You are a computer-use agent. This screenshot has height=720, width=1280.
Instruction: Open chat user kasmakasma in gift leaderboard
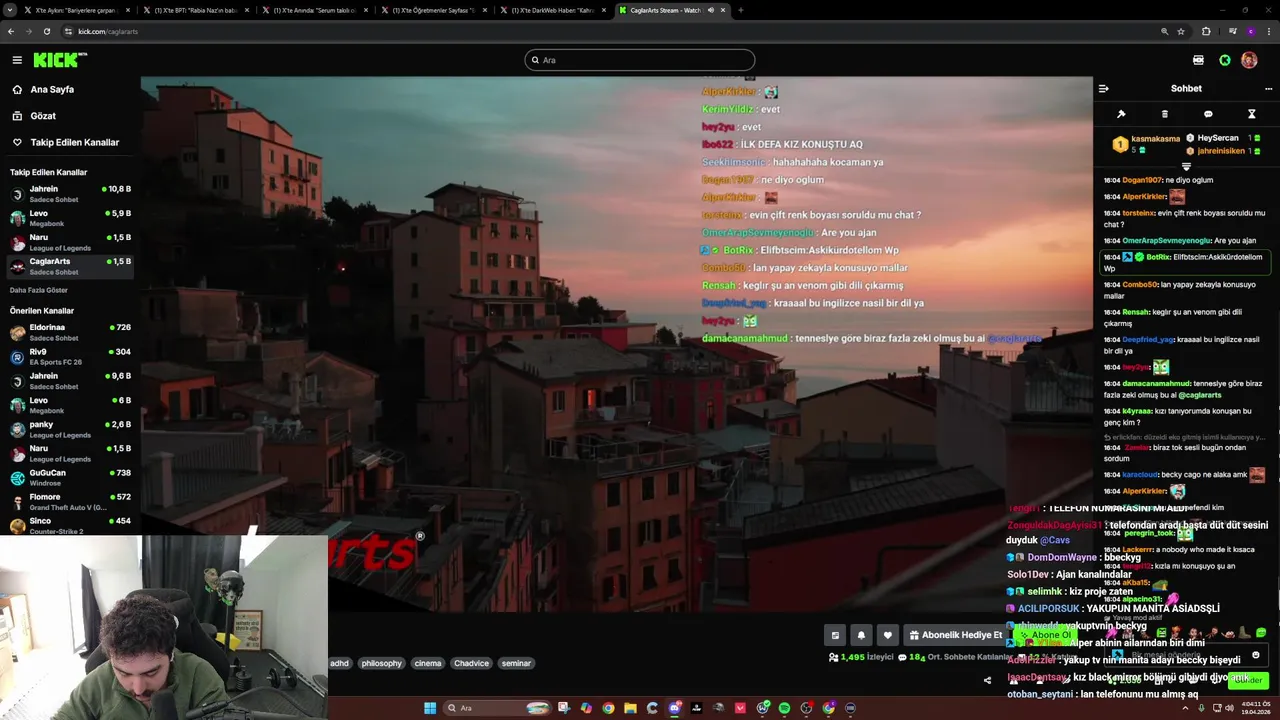point(1155,139)
